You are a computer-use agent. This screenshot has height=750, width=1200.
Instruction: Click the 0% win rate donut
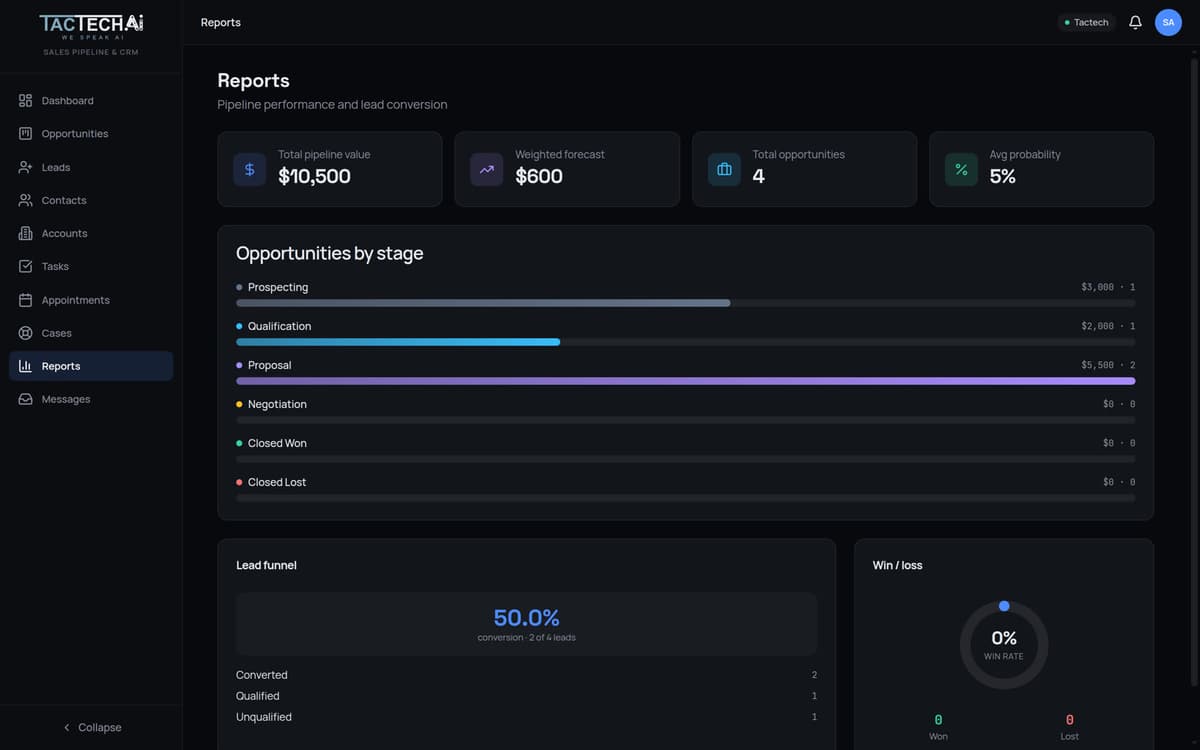[x=1004, y=645]
